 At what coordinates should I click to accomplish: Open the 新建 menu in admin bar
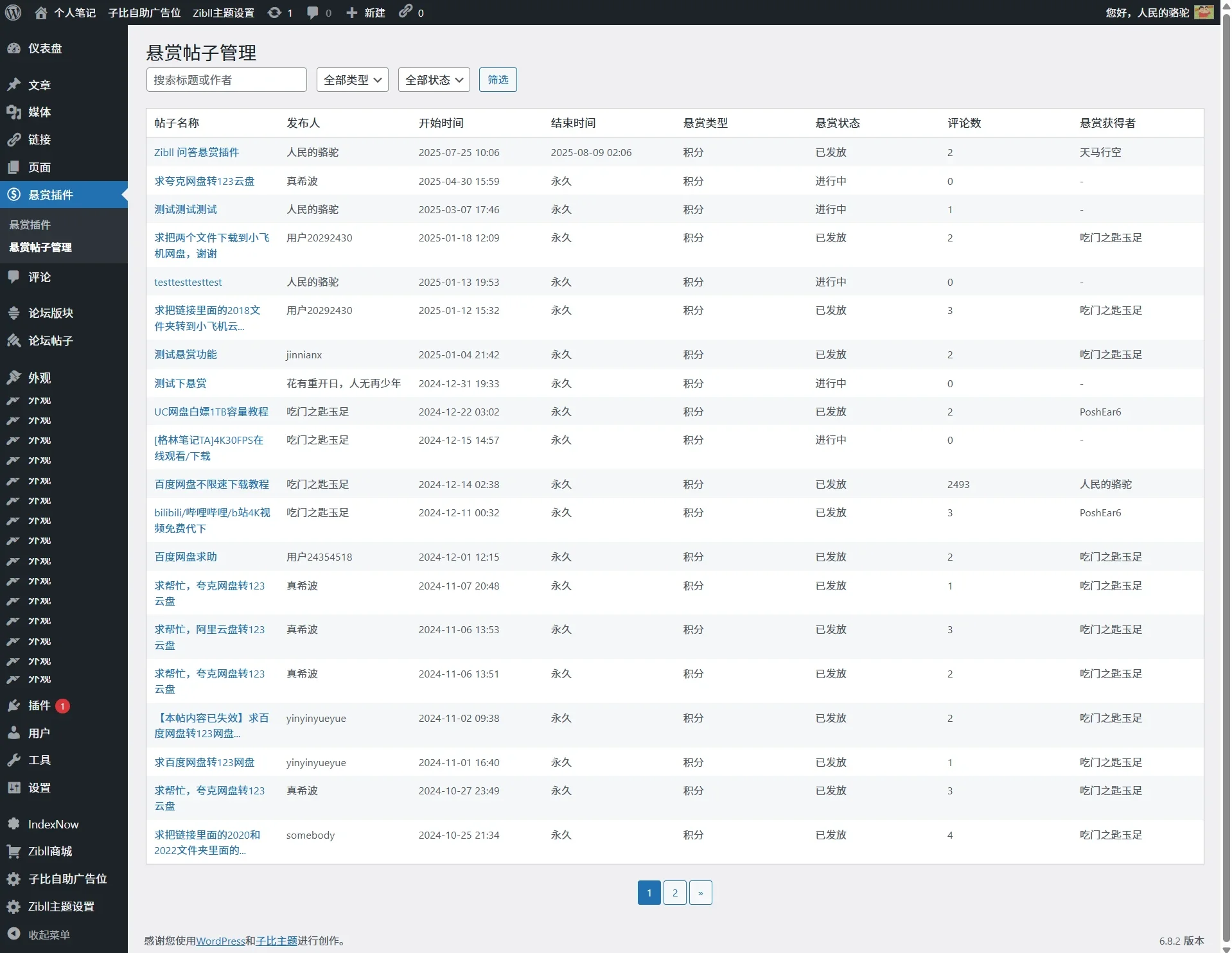click(x=364, y=12)
